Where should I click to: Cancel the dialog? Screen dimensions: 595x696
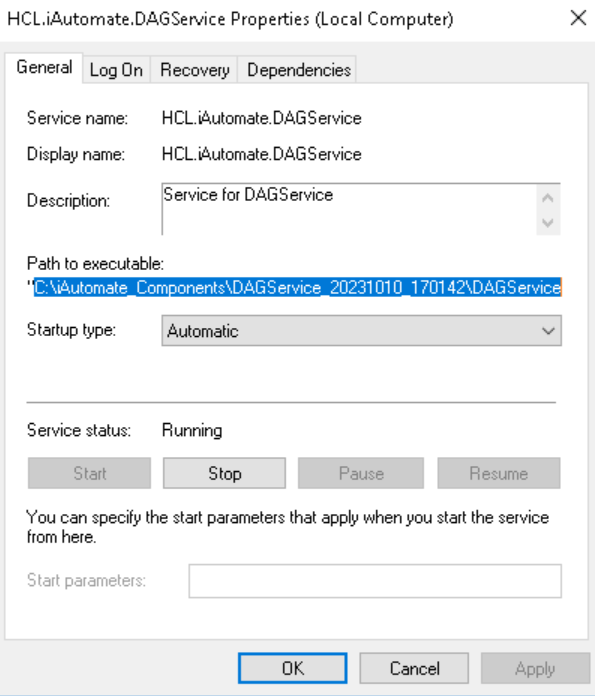(414, 668)
